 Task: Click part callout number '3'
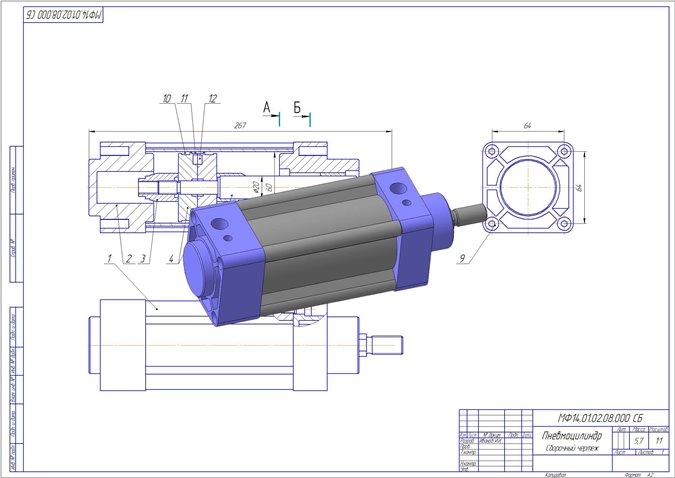143,258
